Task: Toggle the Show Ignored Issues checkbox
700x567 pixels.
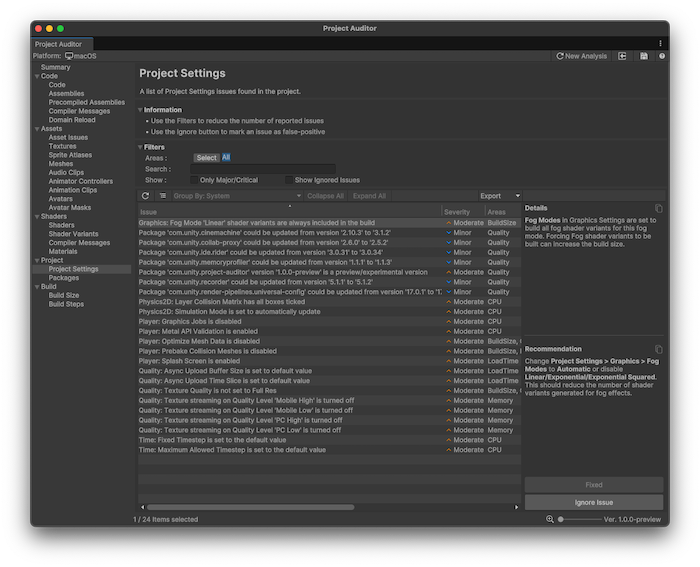Action: (x=288, y=180)
